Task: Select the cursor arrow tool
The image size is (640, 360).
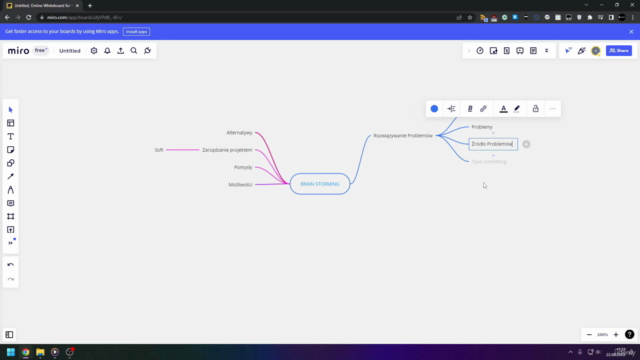Action: point(11,110)
